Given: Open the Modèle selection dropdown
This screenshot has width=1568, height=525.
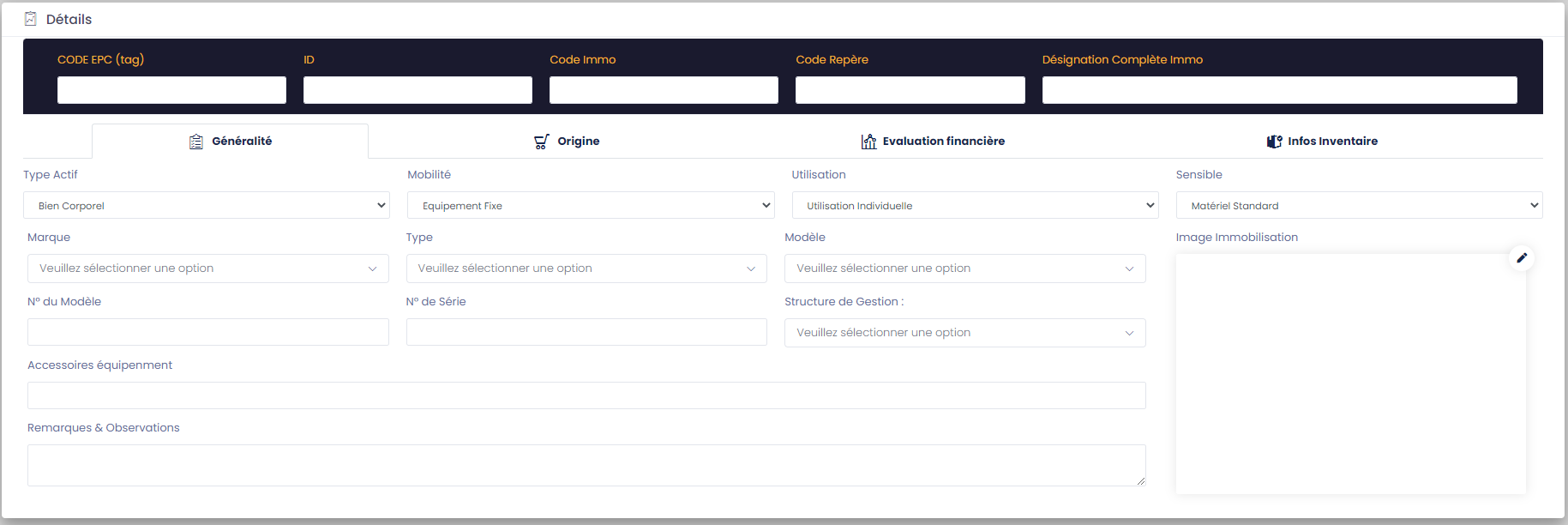Looking at the screenshot, I should [964, 269].
